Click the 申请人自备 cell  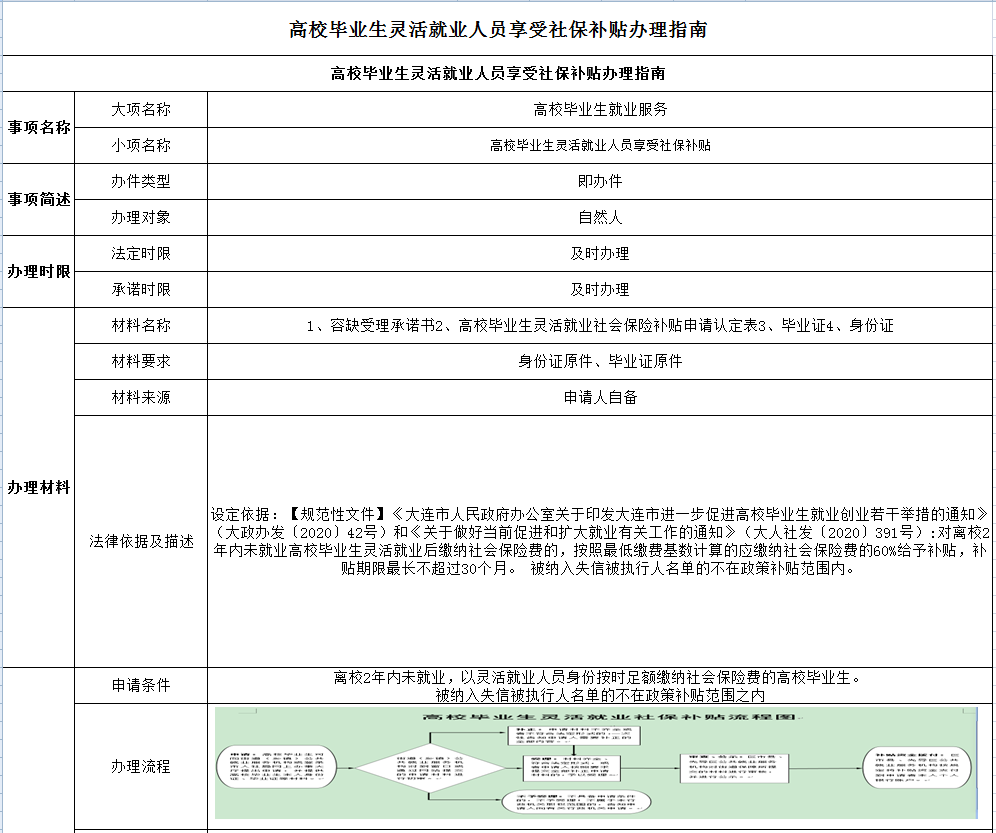click(600, 397)
